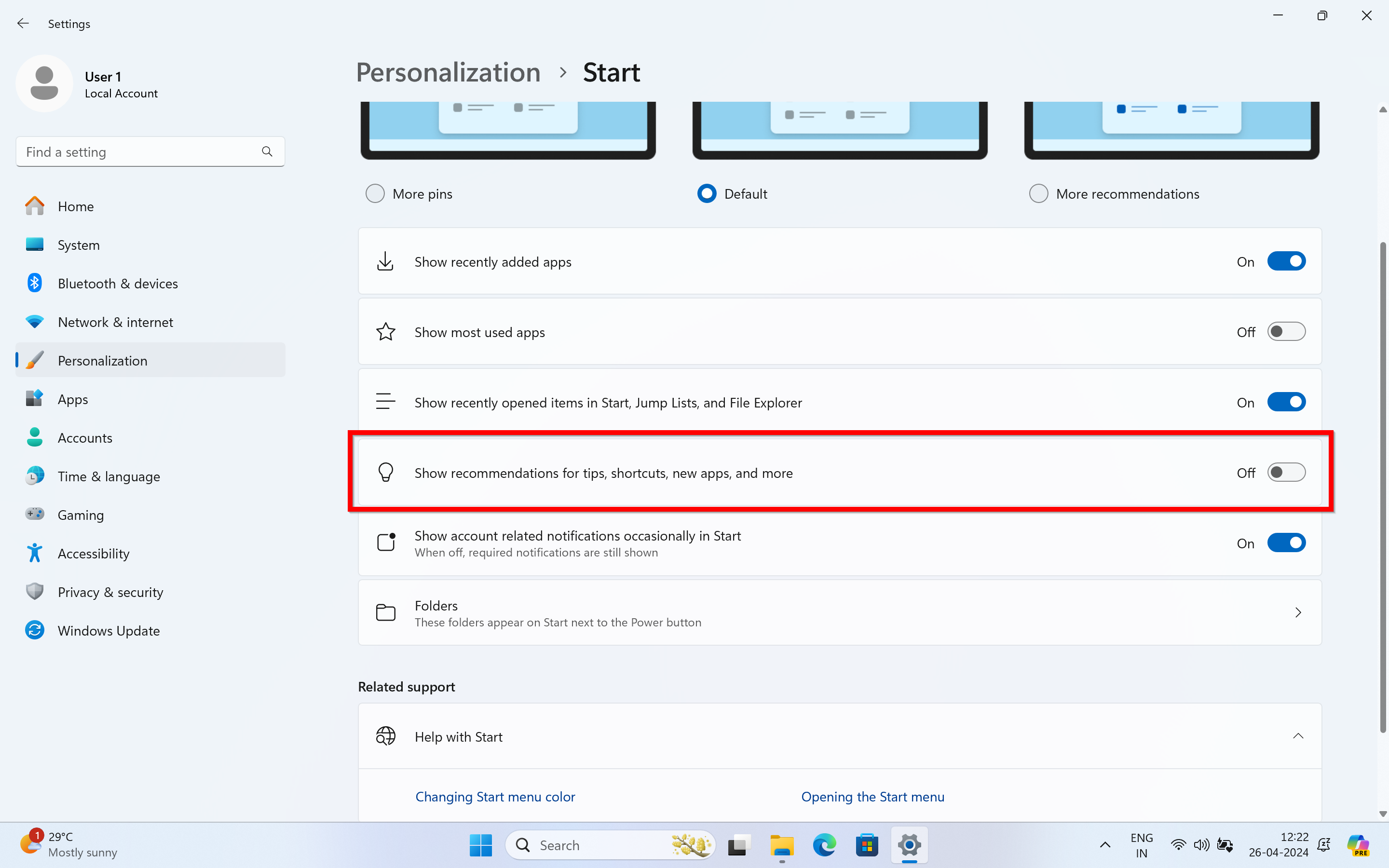Open Task View on the taskbar
This screenshot has width=1389, height=868.
(739, 845)
